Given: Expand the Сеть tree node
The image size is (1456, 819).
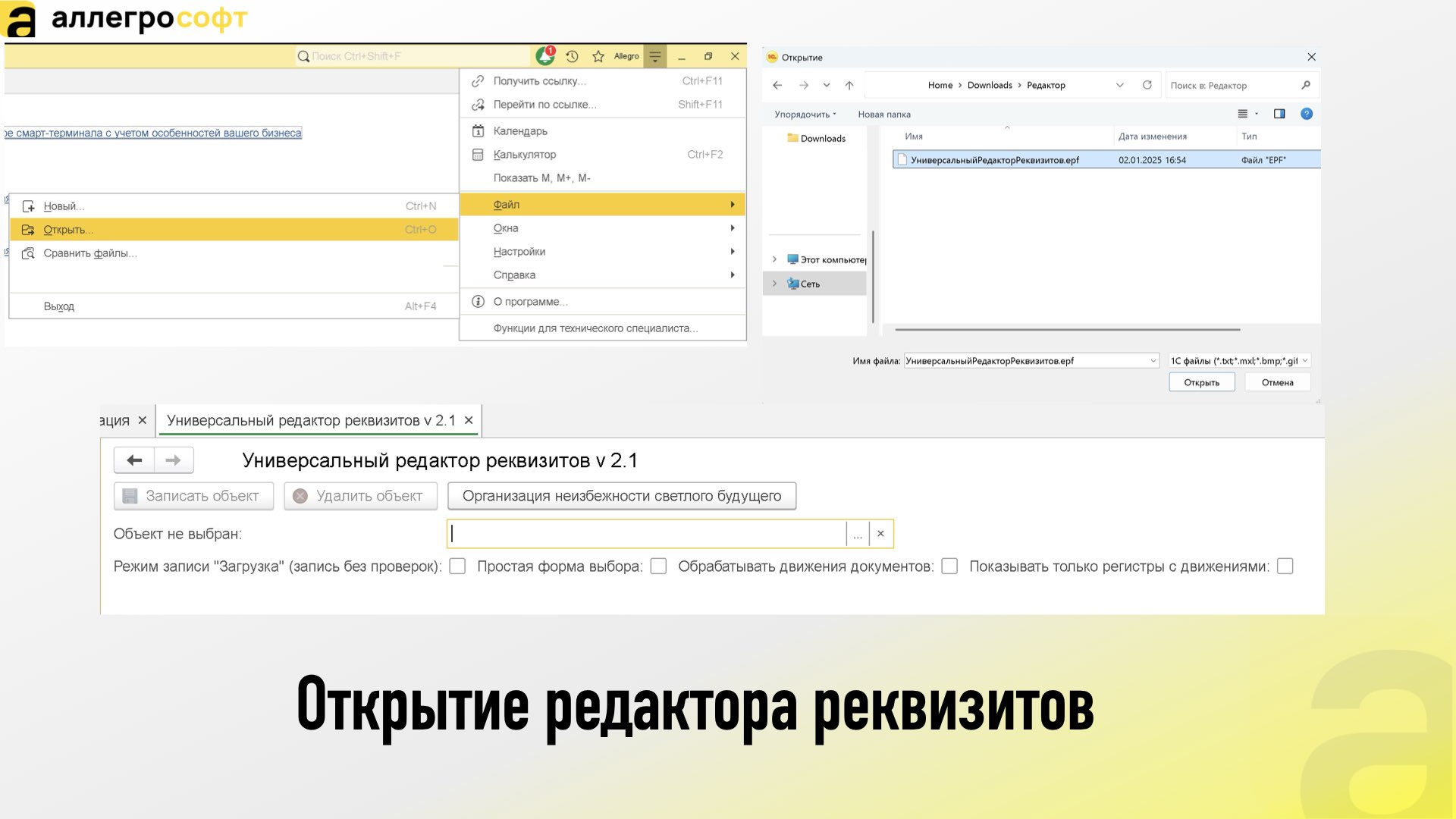Looking at the screenshot, I should point(774,284).
